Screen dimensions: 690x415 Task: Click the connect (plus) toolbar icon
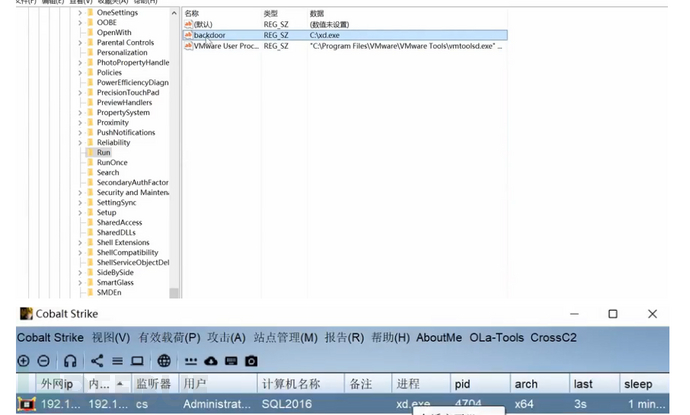point(23,361)
